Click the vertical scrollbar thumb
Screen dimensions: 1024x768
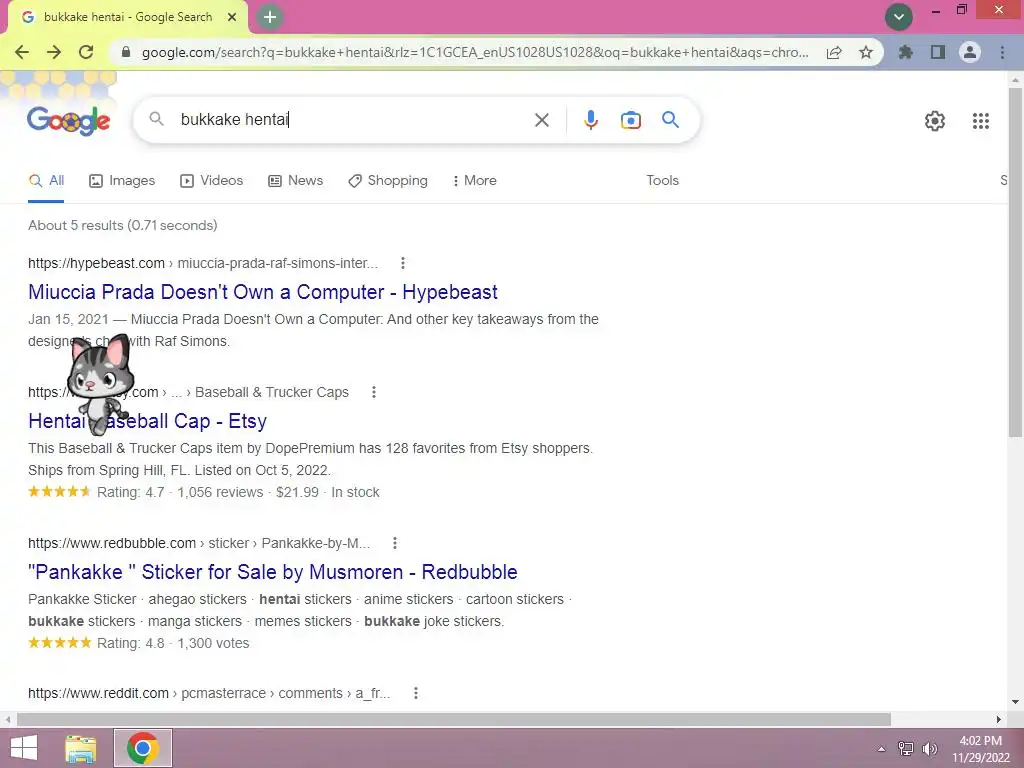pos(1016,262)
